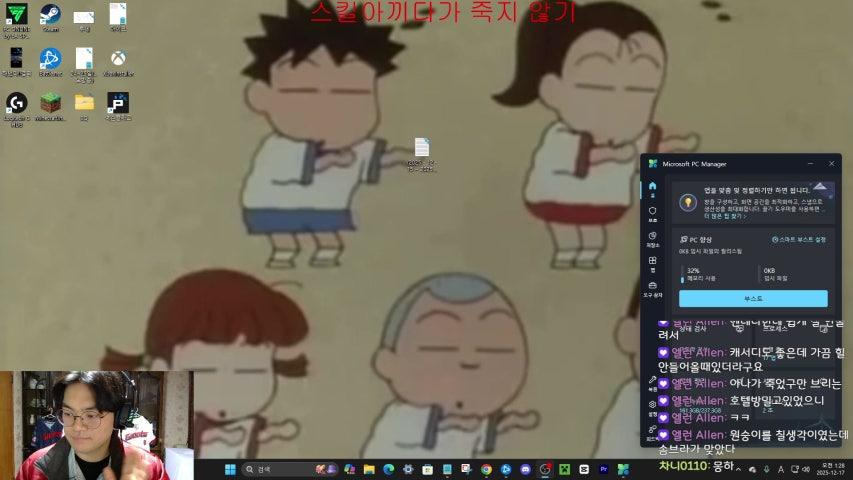The width and height of the screenshot is (853, 480).
Task: Open PC Manager from the taskbar
Action: pos(623,469)
